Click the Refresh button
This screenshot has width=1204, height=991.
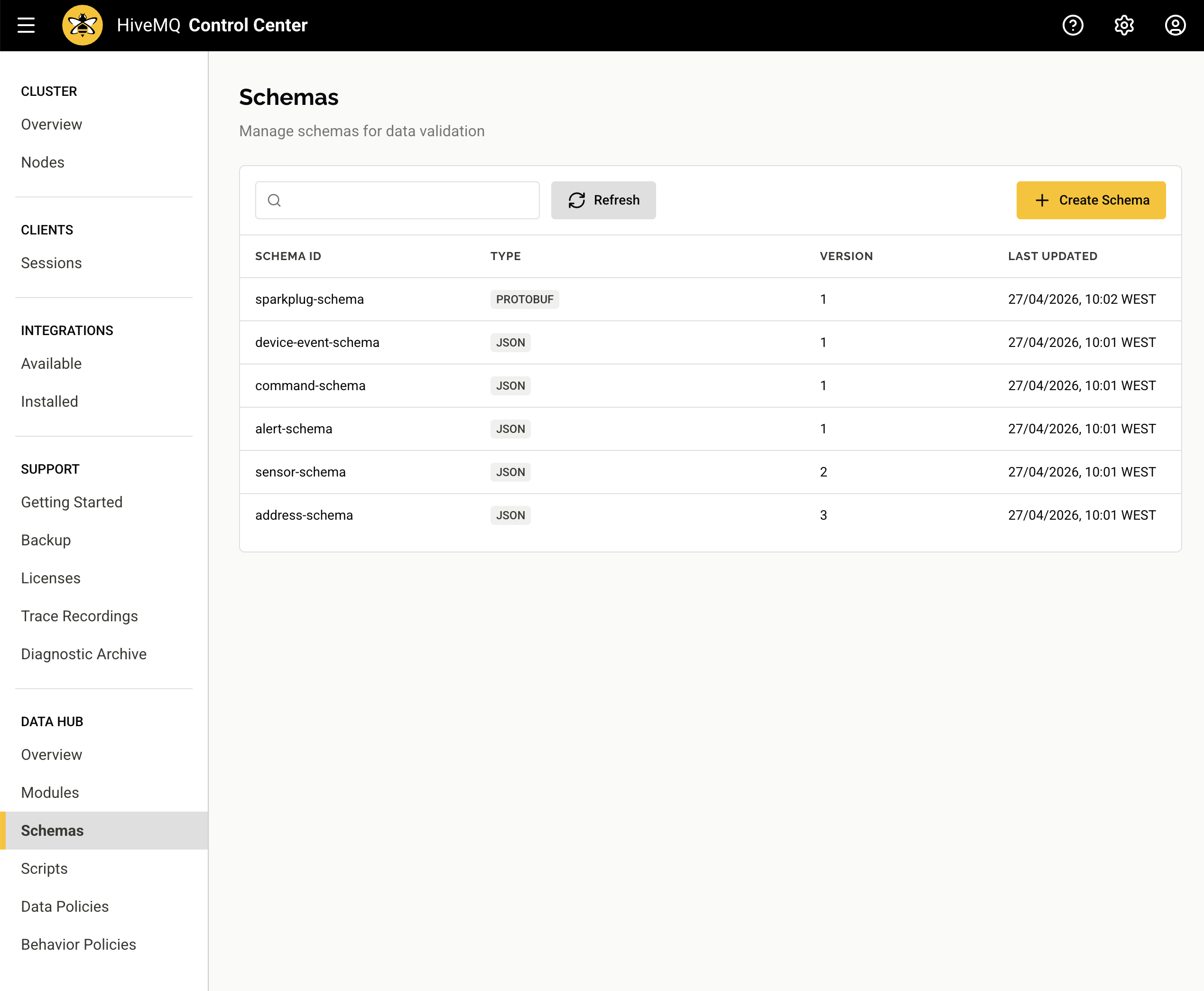pyautogui.click(x=603, y=200)
